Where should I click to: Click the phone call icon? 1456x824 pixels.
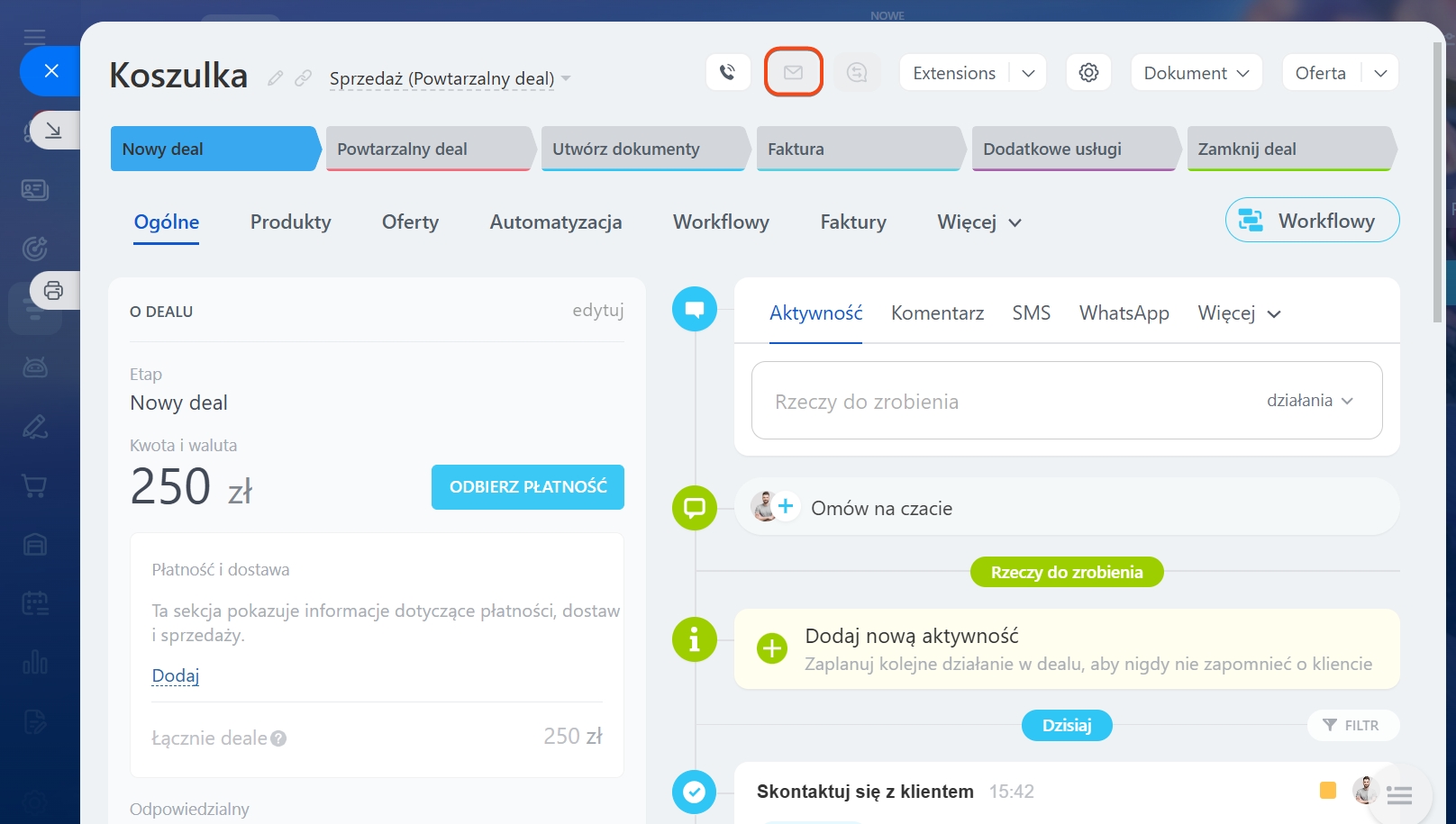[728, 72]
